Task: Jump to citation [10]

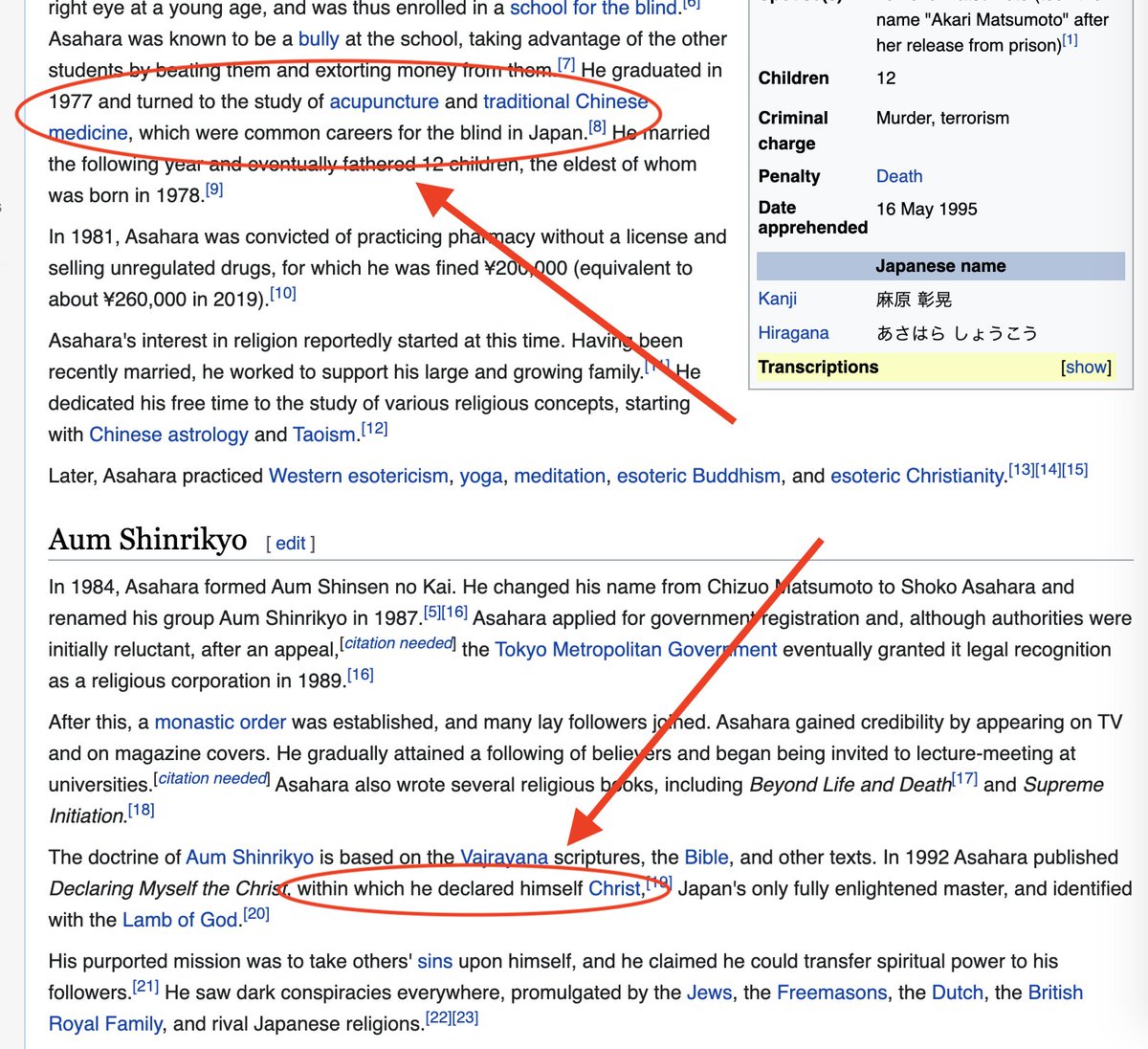Action: [x=283, y=294]
